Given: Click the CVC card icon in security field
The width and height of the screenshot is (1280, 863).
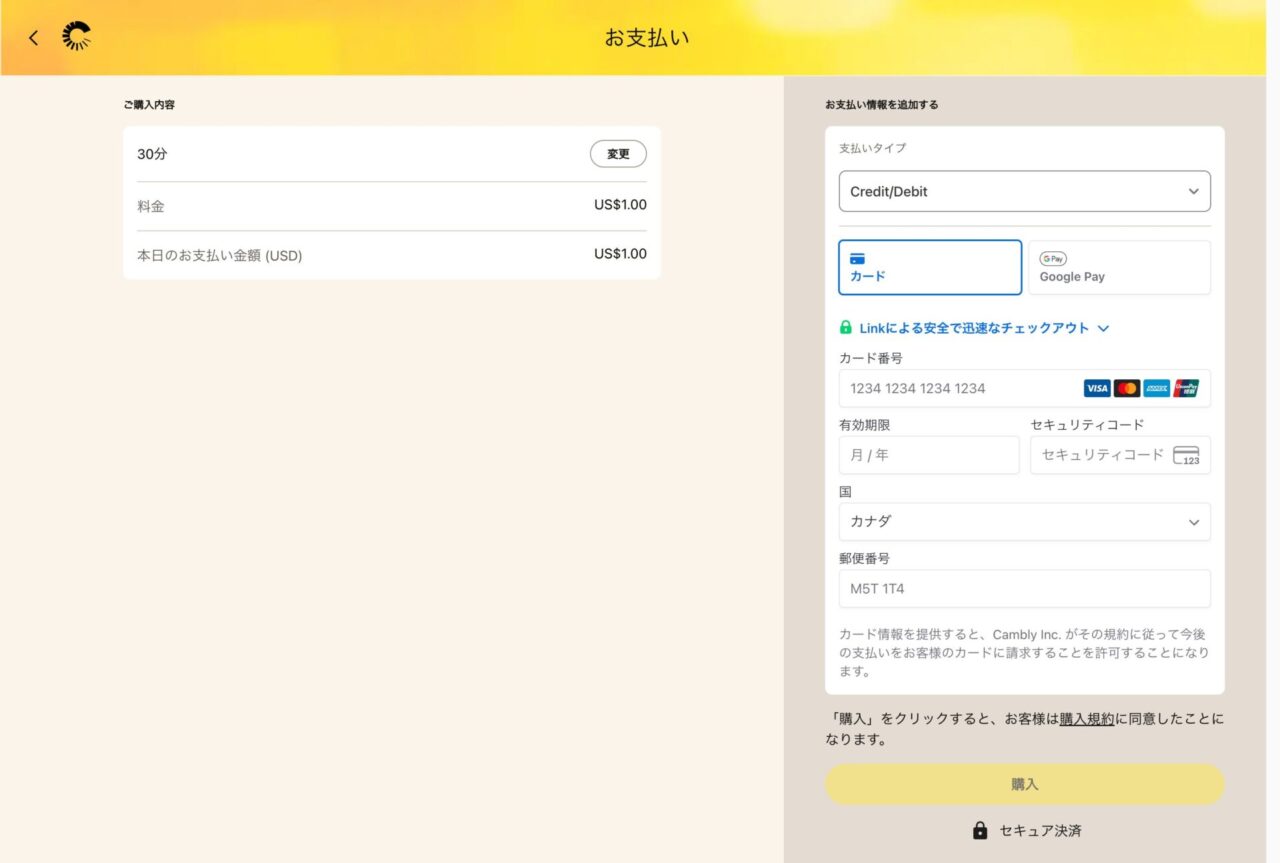Looking at the screenshot, I should [1186, 455].
